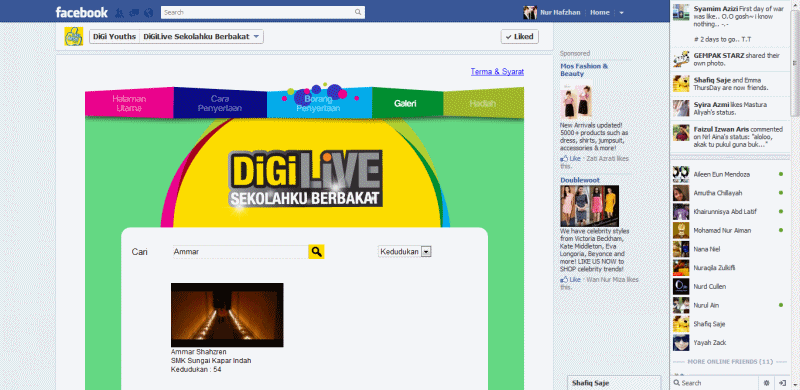Click Nur Hafzhan profile picture

(x=530, y=12)
